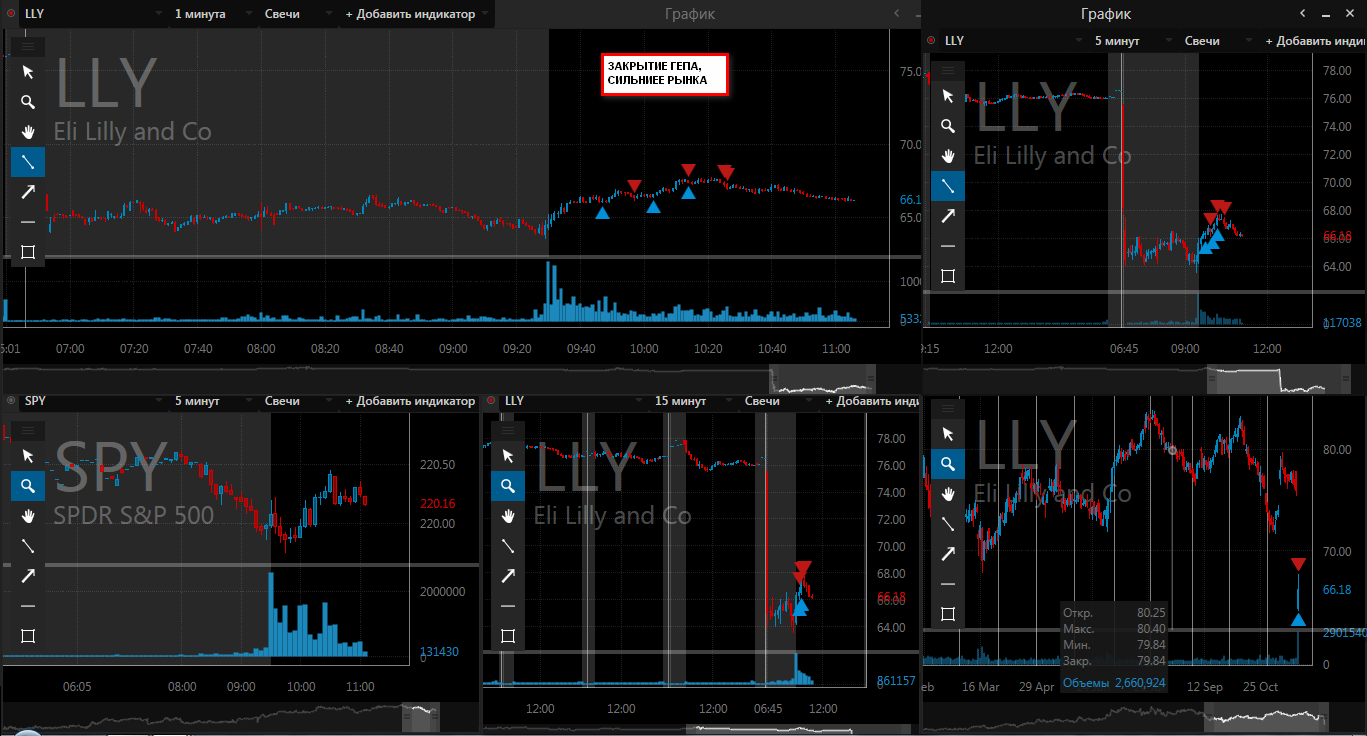The width and height of the screenshot is (1367, 736).
Task: Click the SPY price label '220.16'
Action: 439,504
